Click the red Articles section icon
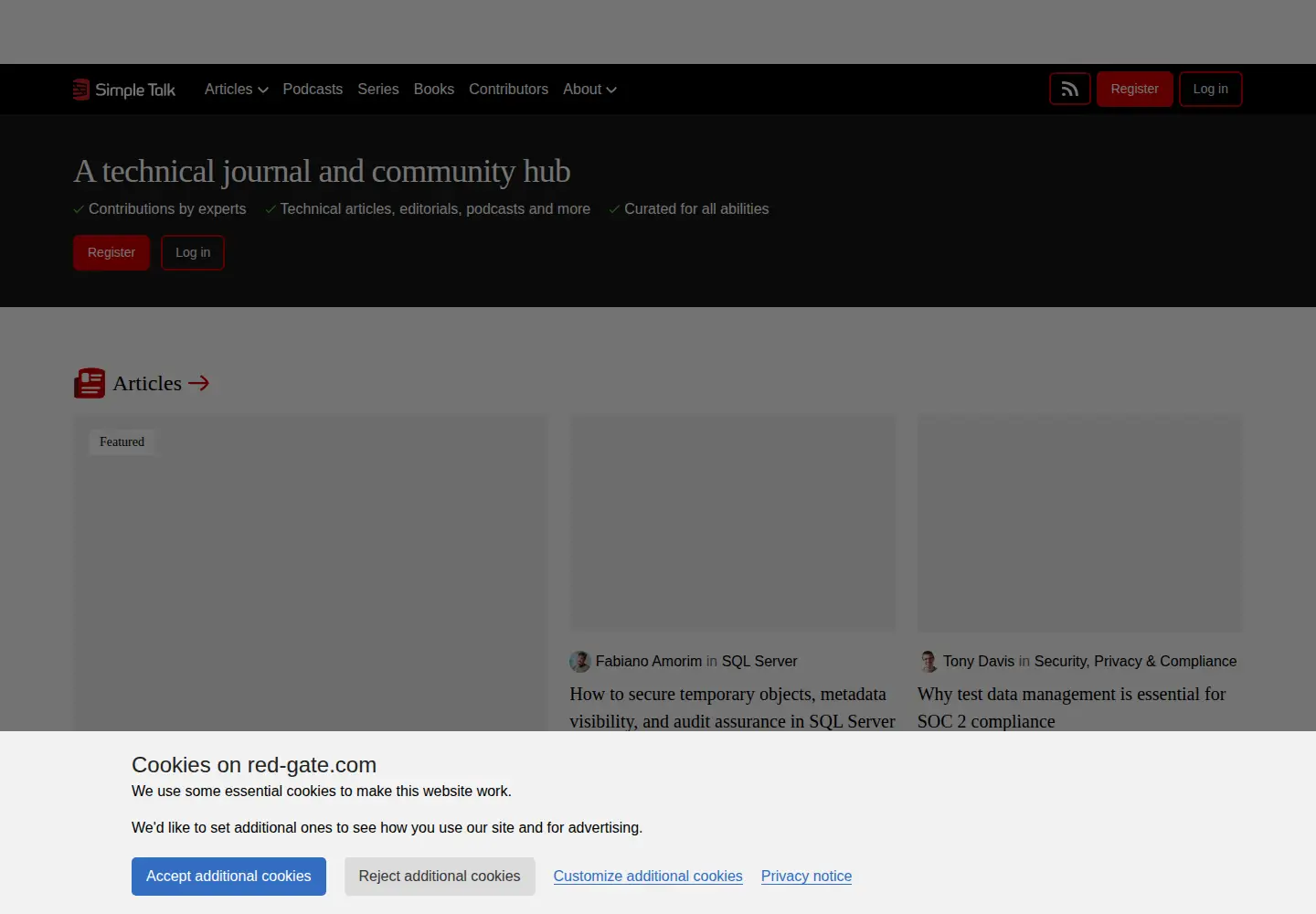The height and width of the screenshot is (914, 1316). [90, 383]
